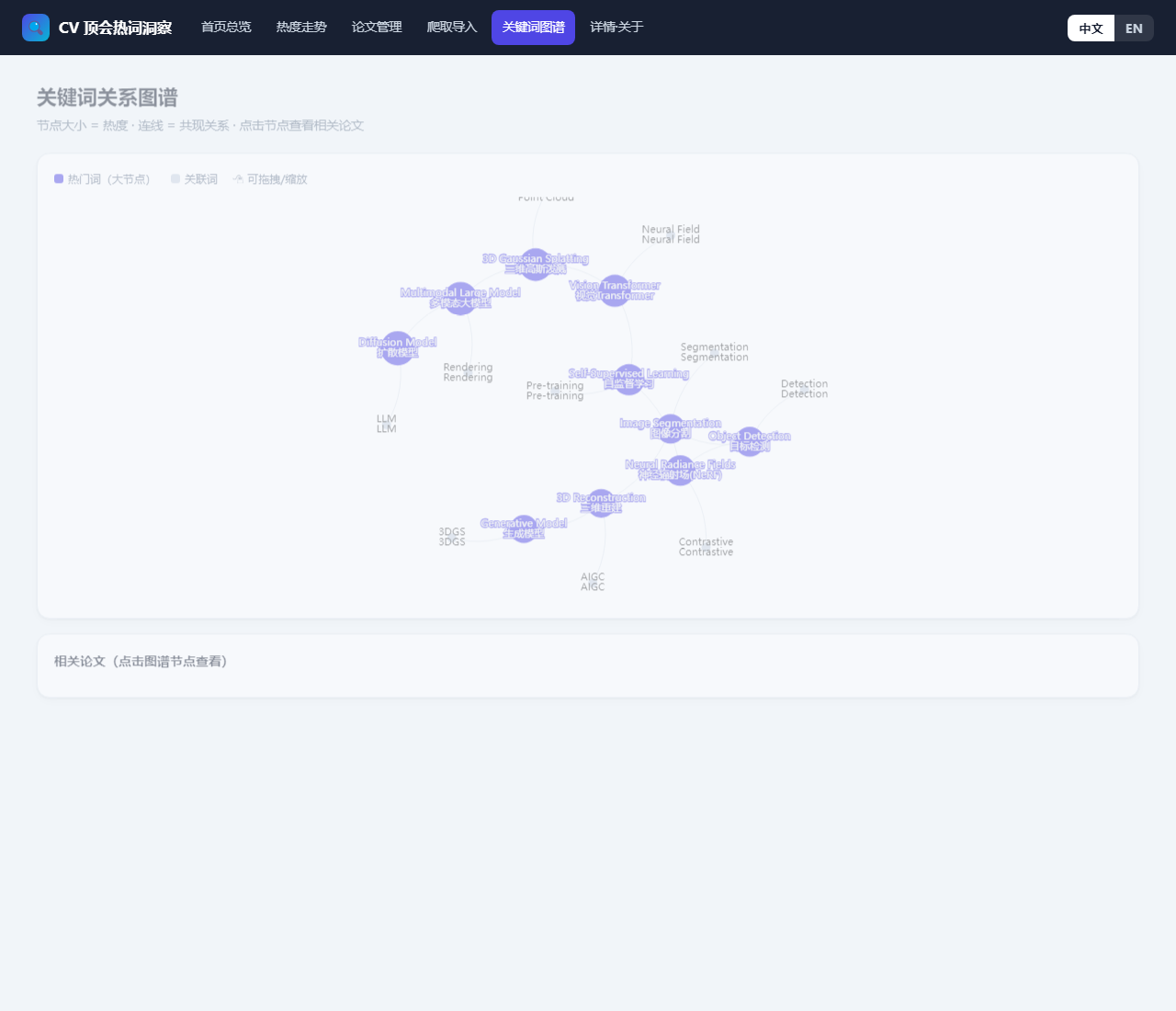Click the Generative Model node
This screenshot has width=1176, height=1011.
pyautogui.click(x=524, y=529)
